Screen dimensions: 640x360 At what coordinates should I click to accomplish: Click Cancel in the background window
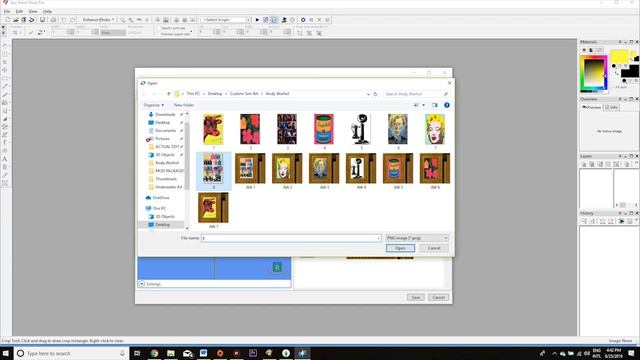438,298
